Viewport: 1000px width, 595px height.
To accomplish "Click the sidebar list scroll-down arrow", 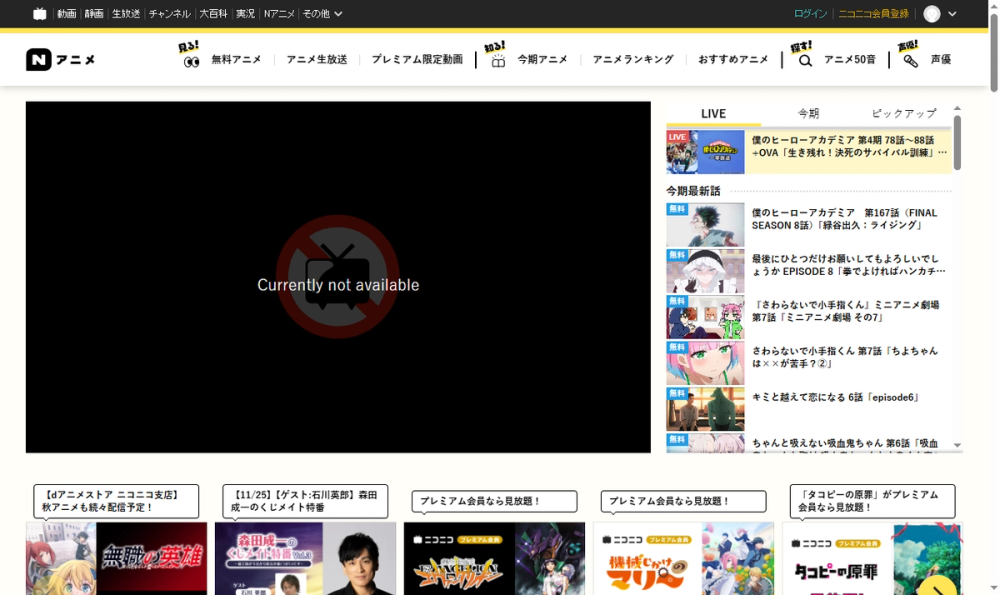I will tap(957, 445).
